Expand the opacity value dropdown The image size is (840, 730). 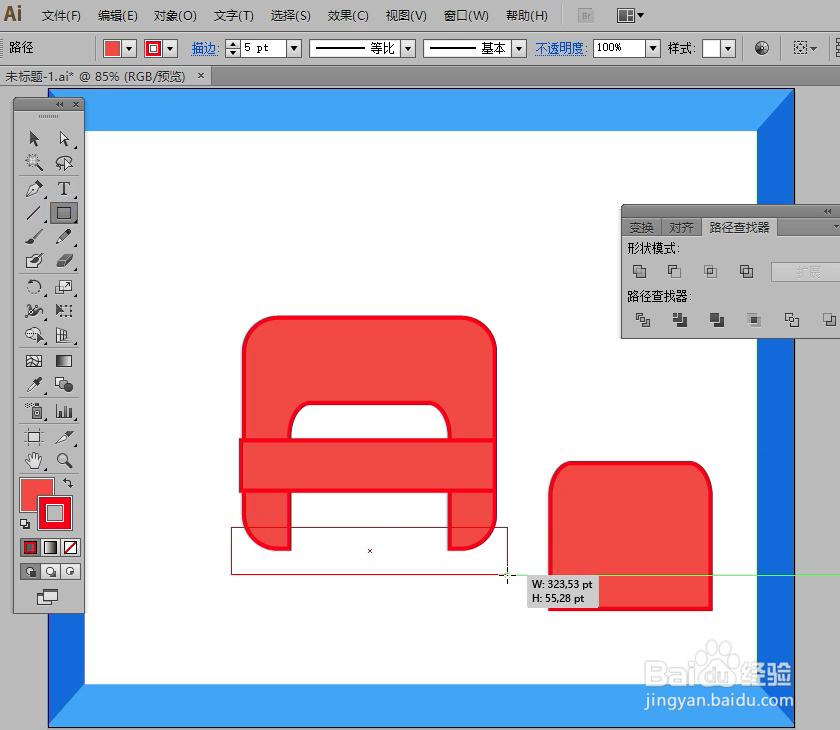[x=655, y=47]
